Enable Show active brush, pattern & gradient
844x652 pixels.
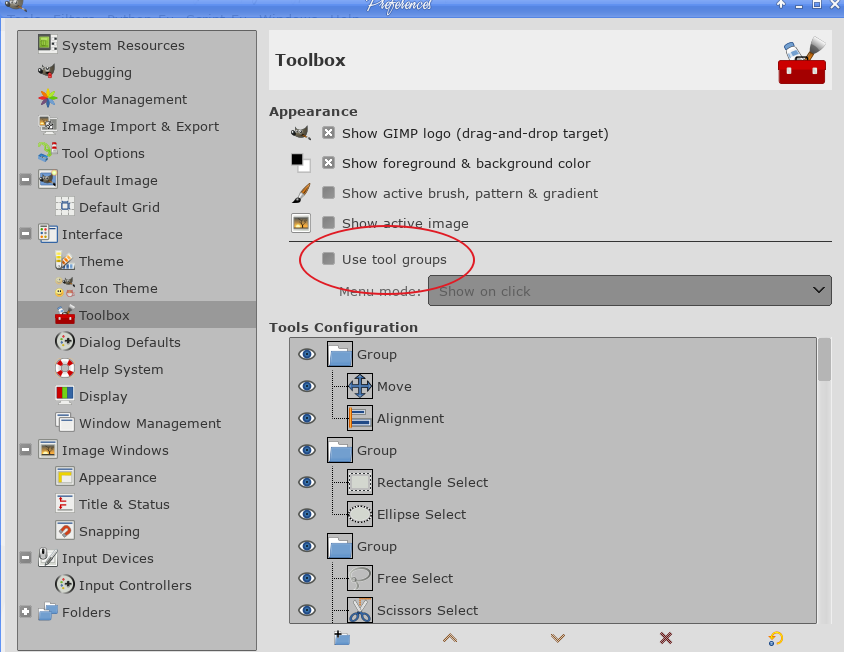[329, 193]
